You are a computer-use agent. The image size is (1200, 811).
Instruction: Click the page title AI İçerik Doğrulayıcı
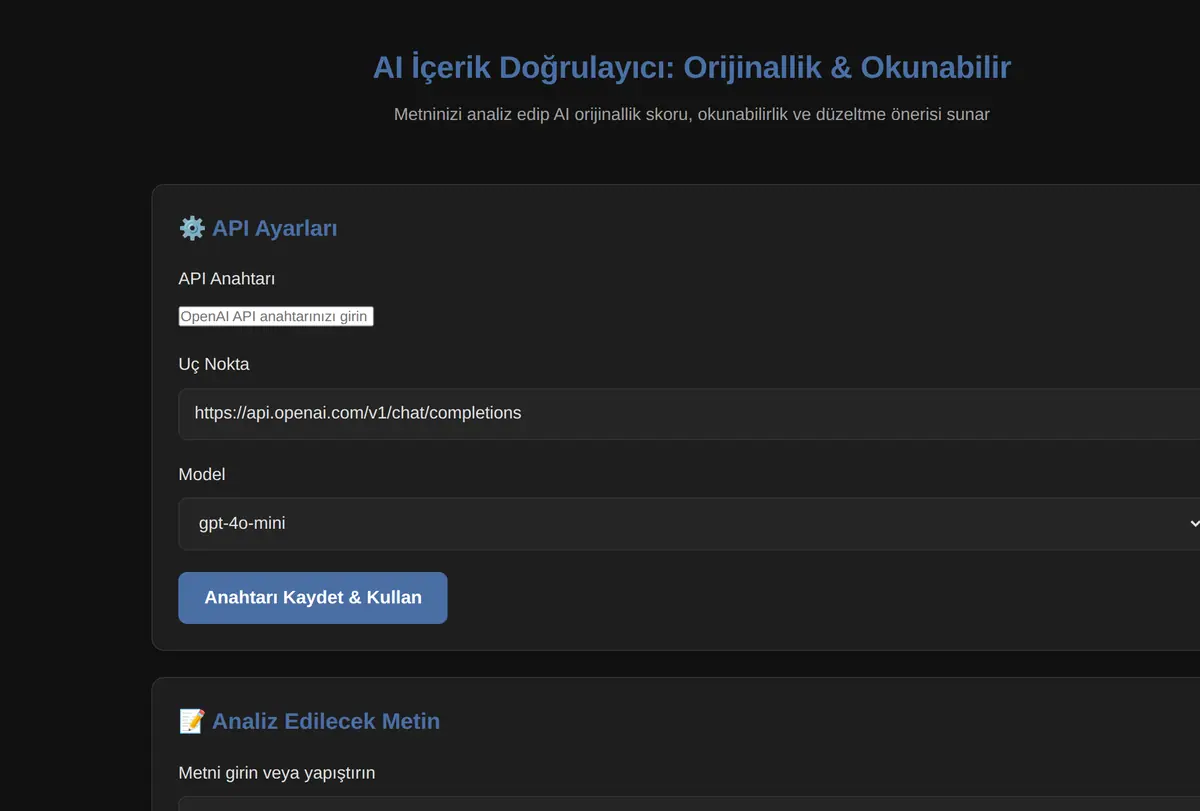pos(692,67)
